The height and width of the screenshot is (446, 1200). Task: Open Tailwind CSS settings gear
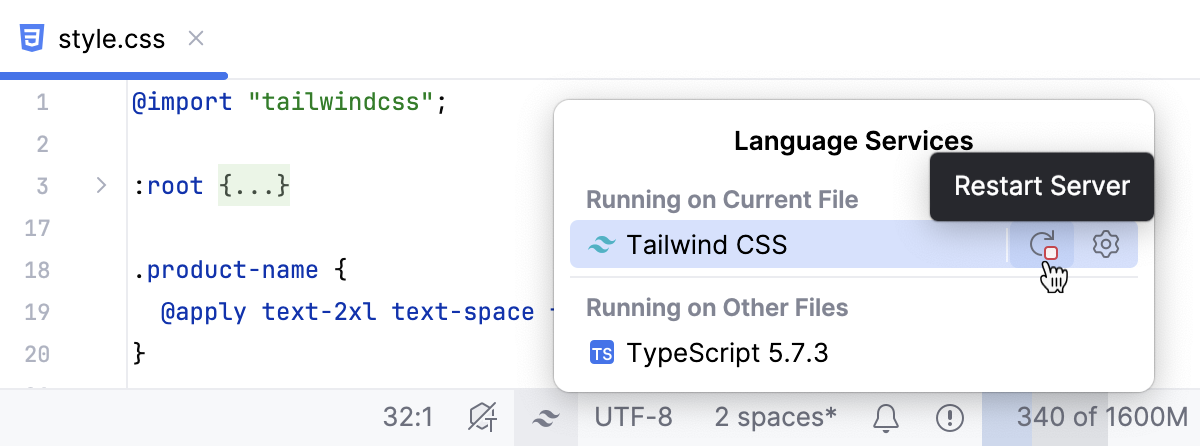coord(1105,244)
